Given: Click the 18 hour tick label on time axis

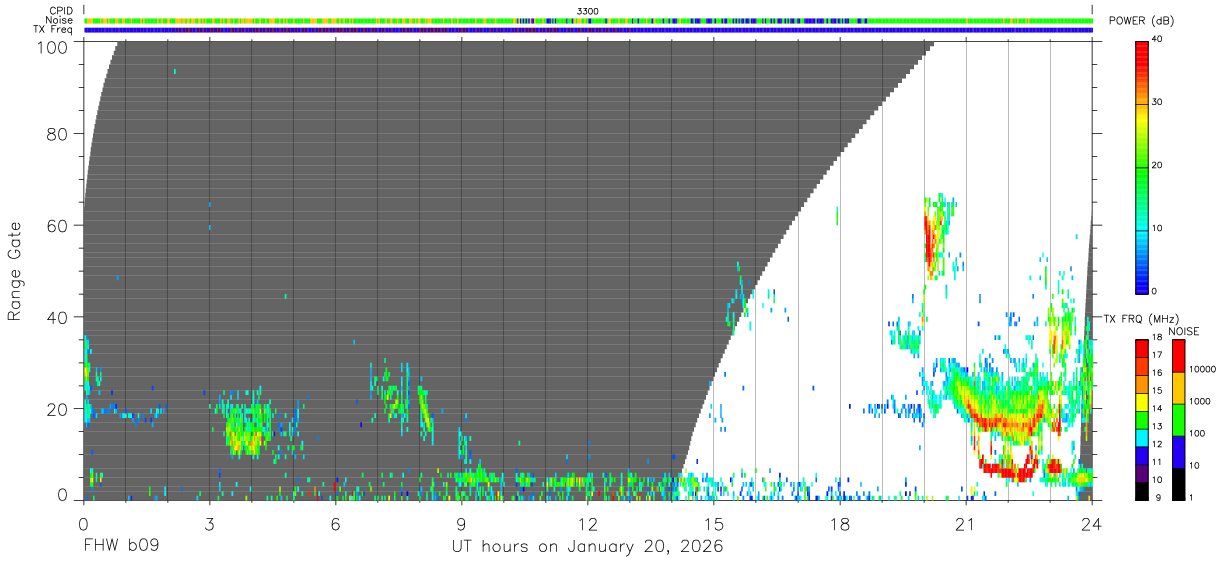Looking at the screenshot, I should pyautogui.click(x=840, y=523).
